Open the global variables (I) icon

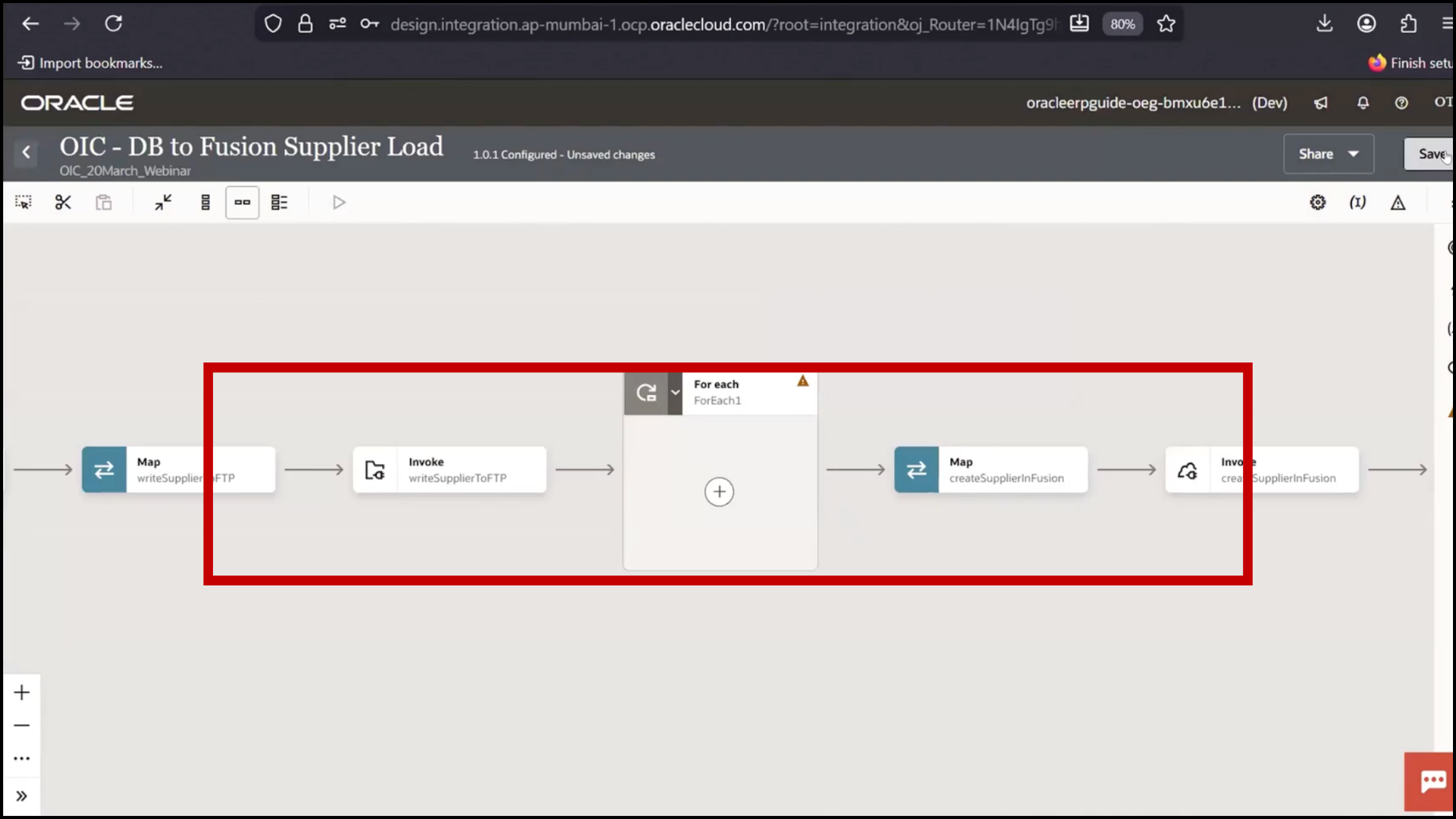tap(1357, 202)
